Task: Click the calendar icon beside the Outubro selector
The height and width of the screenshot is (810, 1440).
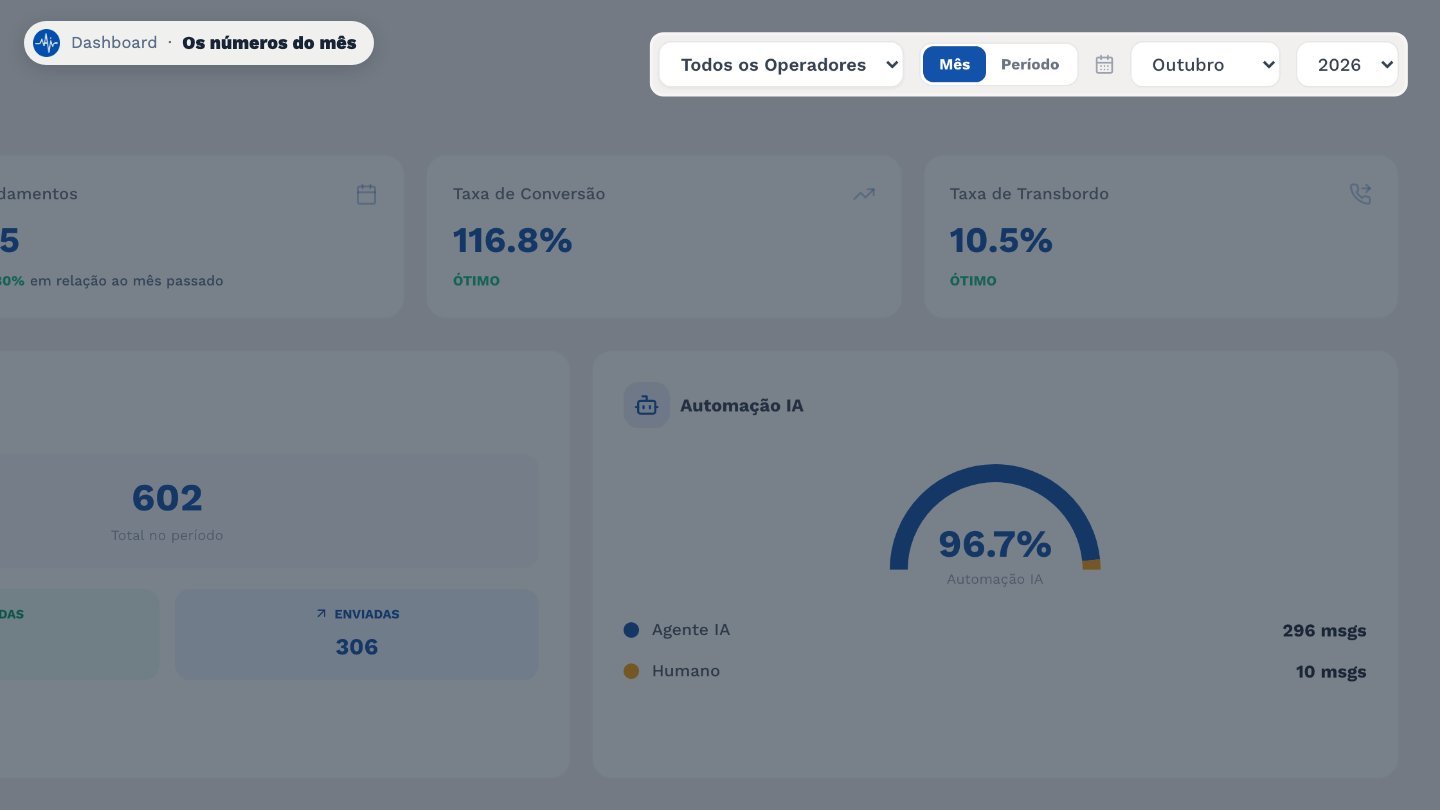Action: tap(1104, 65)
